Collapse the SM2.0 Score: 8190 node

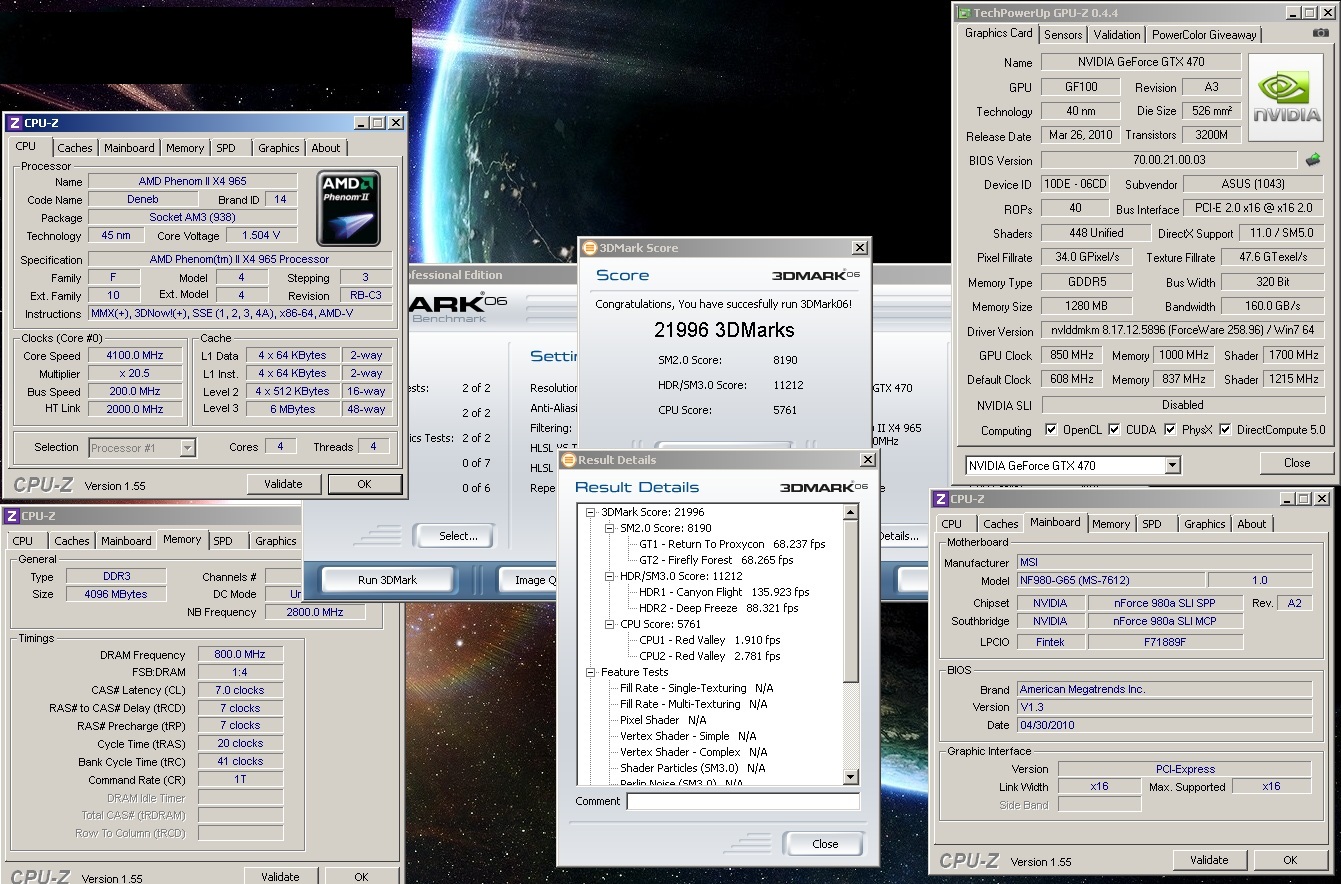[x=609, y=528]
